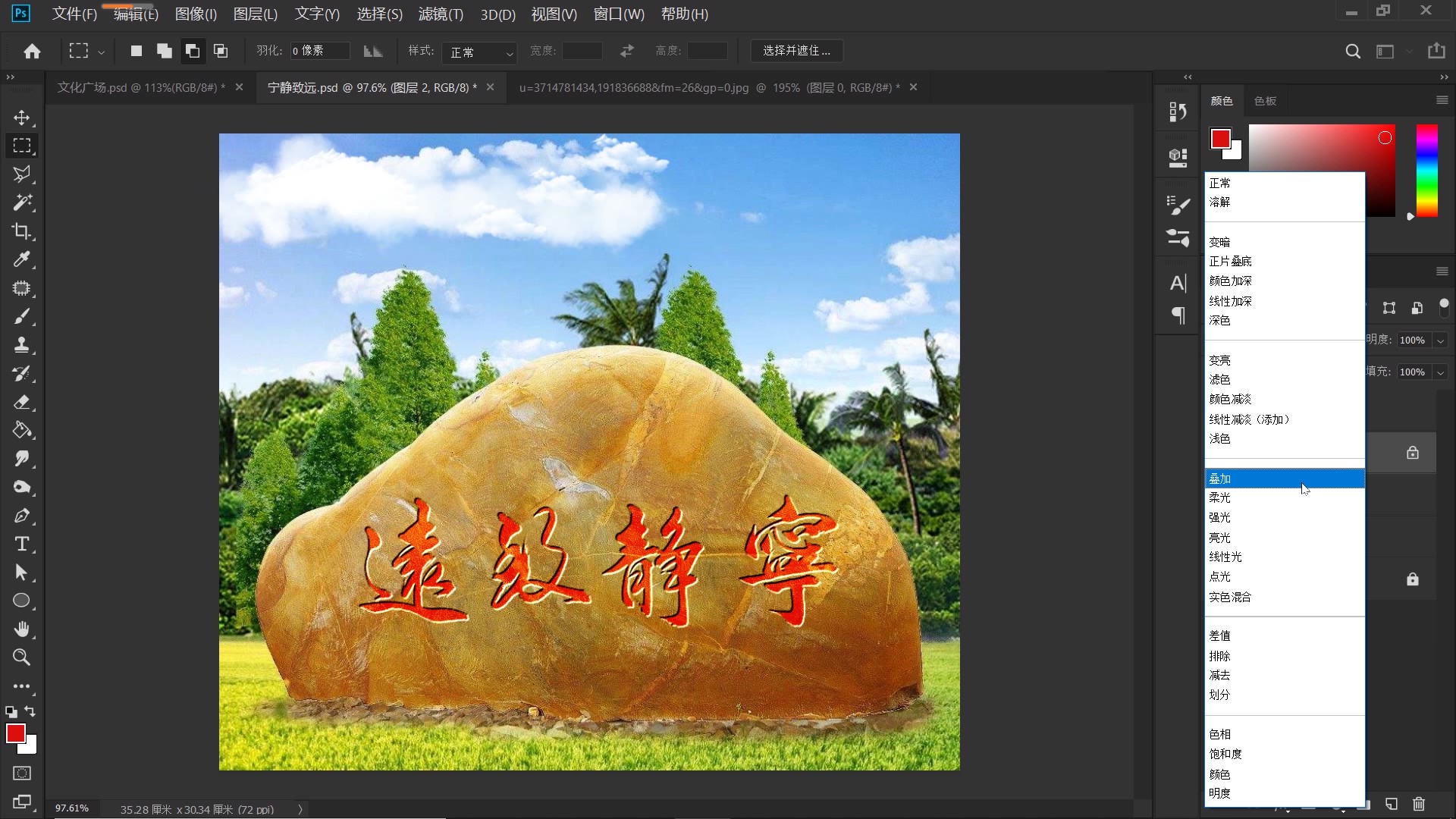Open the selection style dropdown showing 正常
This screenshot has width=1456, height=819.
coord(479,52)
